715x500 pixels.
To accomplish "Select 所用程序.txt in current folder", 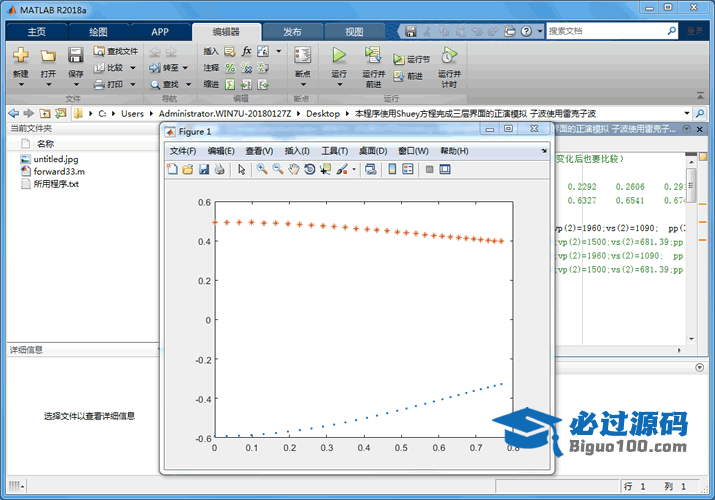I will tap(56, 184).
